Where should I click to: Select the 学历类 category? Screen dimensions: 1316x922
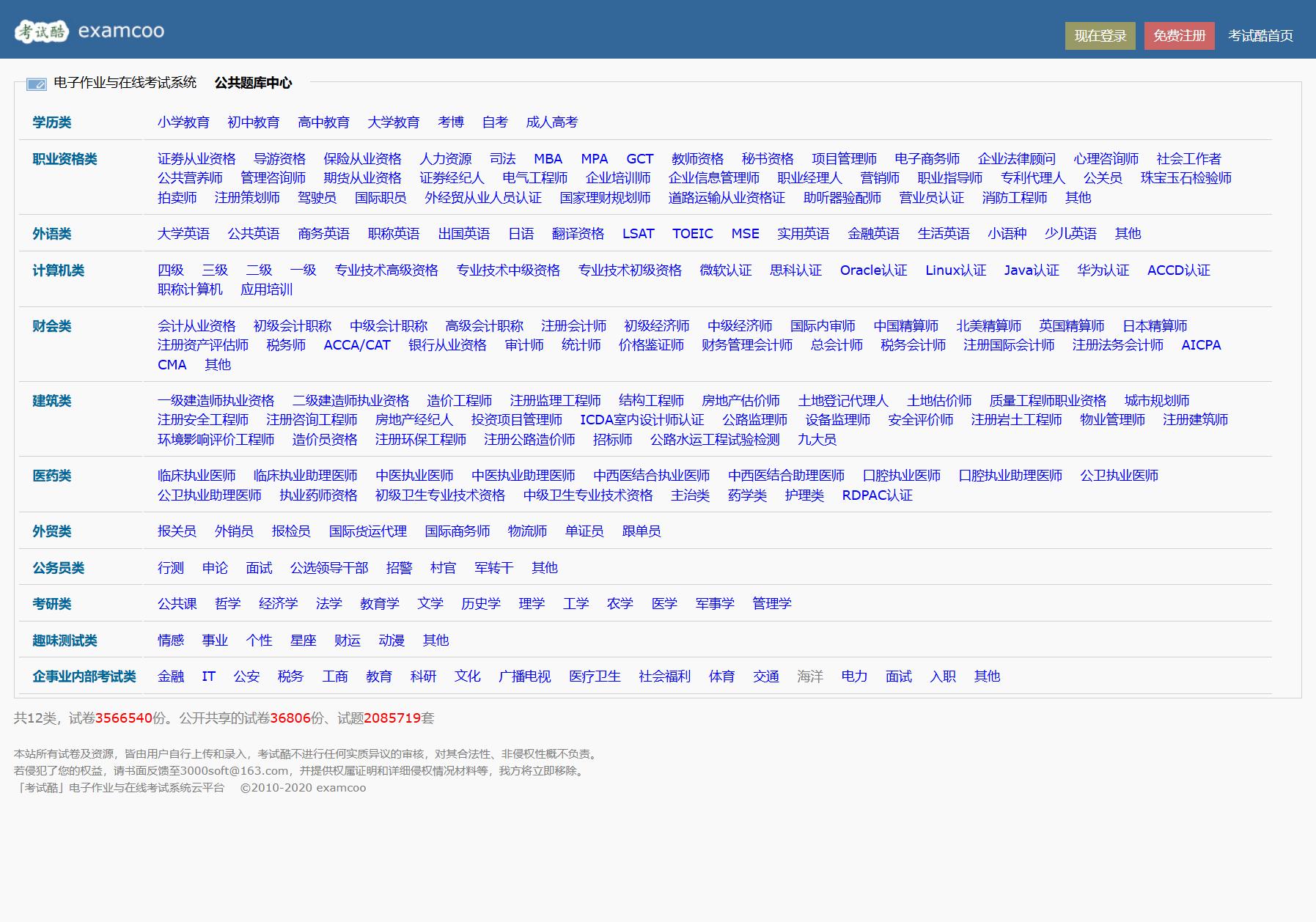pyautogui.click(x=51, y=122)
